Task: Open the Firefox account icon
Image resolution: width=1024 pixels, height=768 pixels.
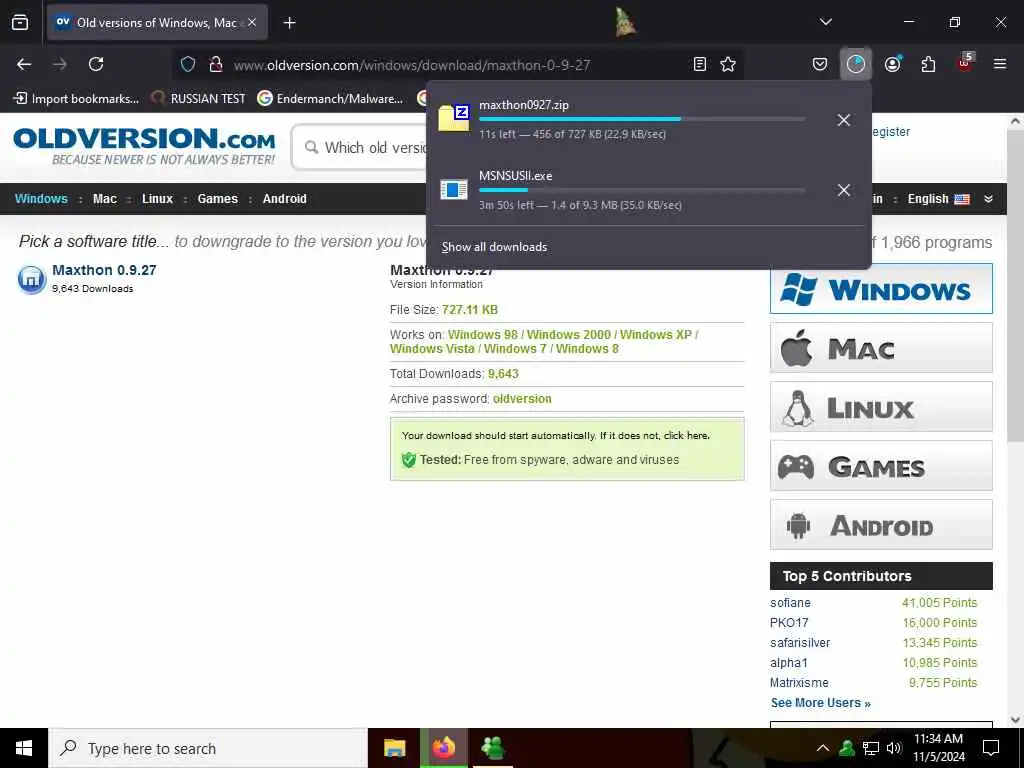Action: tap(892, 64)
